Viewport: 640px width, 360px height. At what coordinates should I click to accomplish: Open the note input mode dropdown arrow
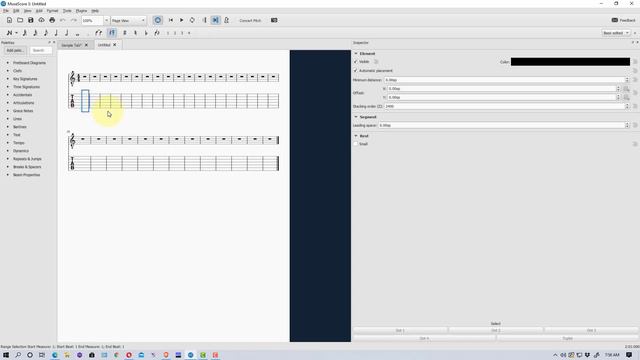16,33
